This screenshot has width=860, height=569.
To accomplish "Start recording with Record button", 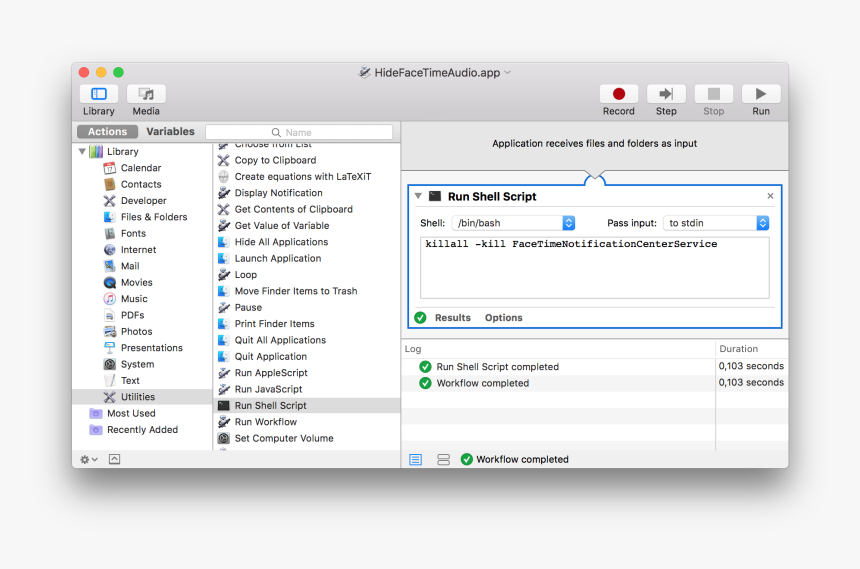I will 619,94.
